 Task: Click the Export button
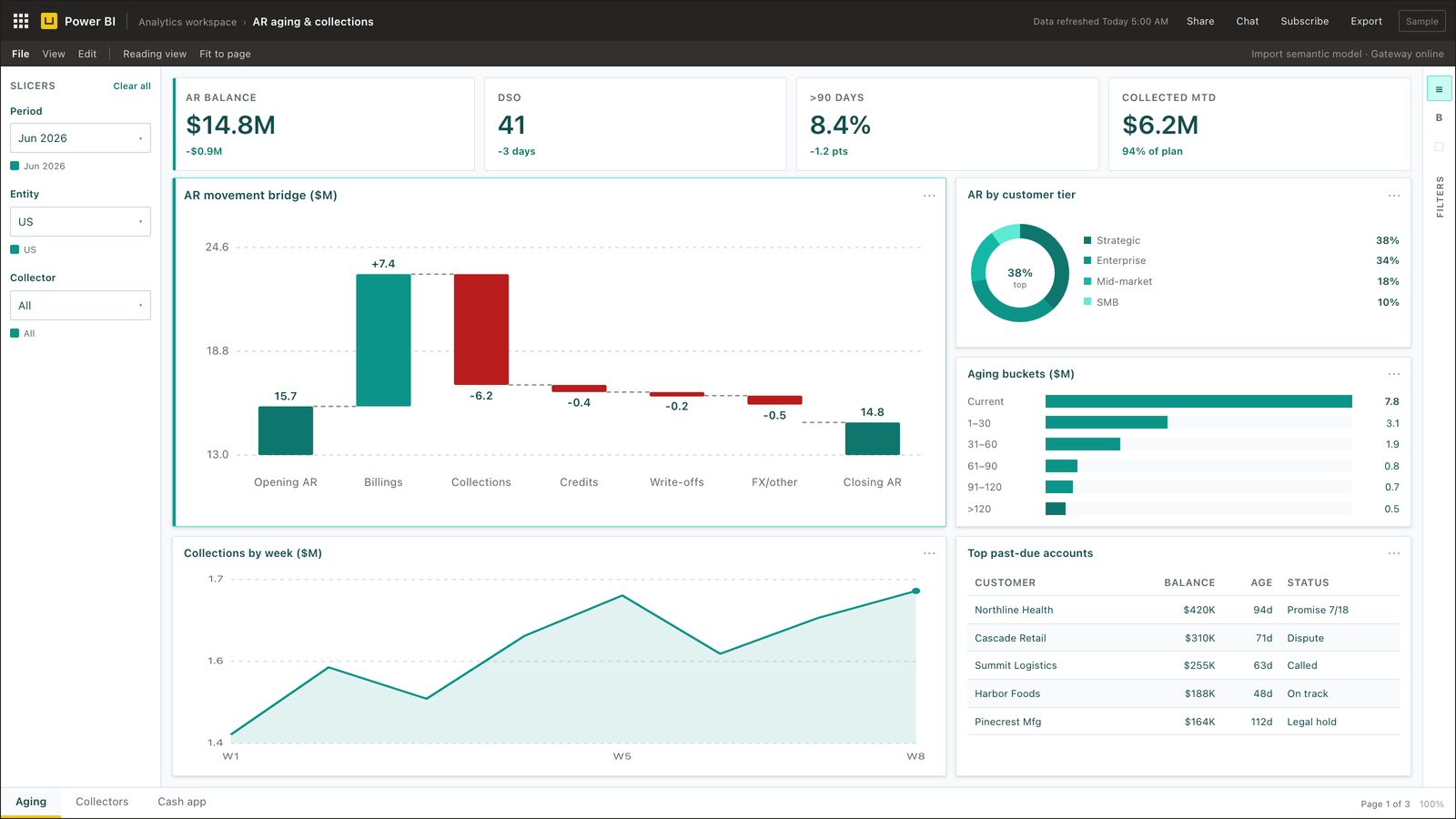(x=1366, y=21)
